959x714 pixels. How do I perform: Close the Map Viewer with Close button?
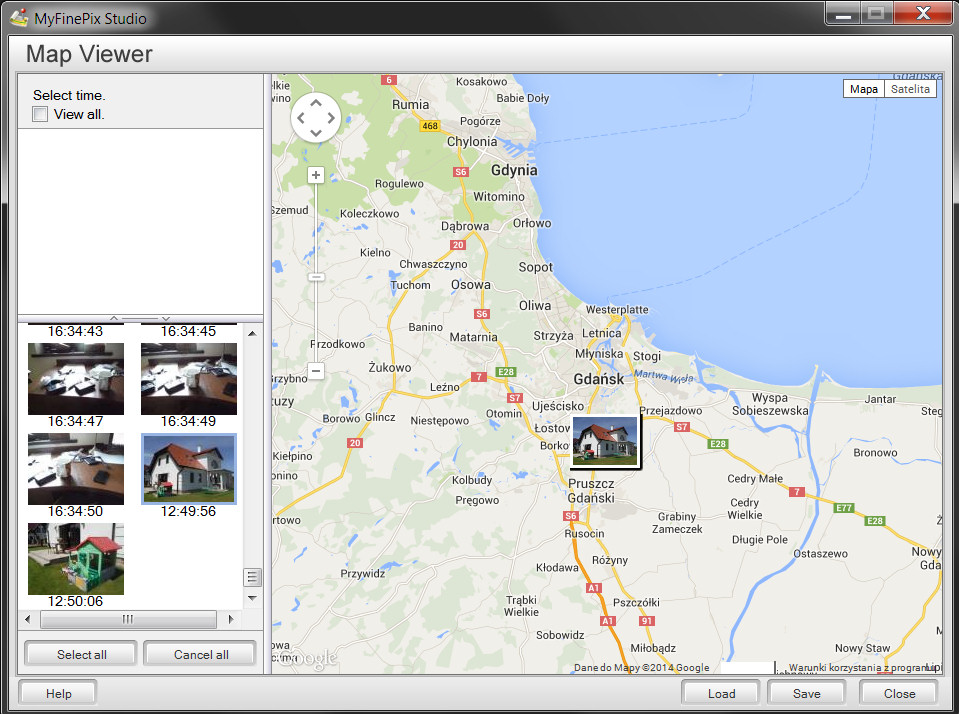(899, 693)
